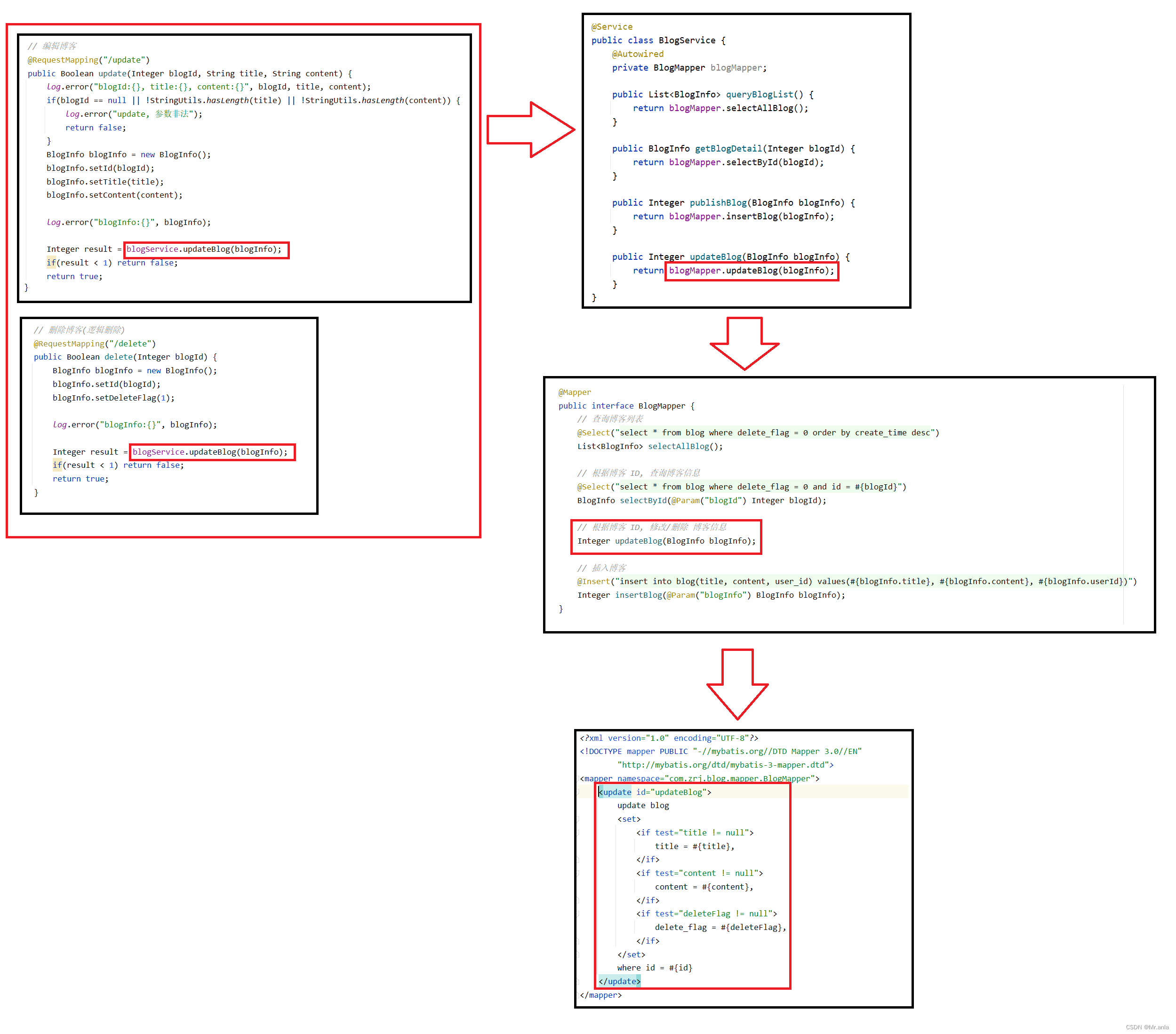Click the blogInfo.setTitle(title); line
Screen dimensions: 1176x1034
click(105, 182)
